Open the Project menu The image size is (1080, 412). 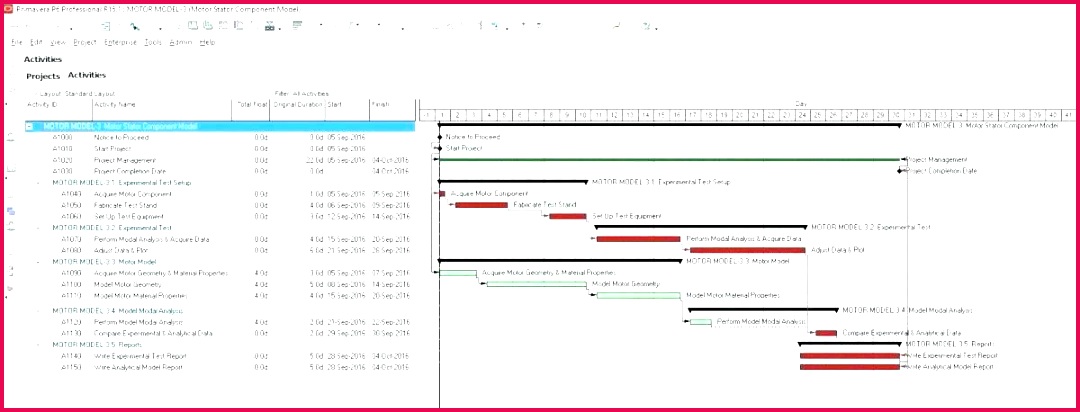coord(85,42)
